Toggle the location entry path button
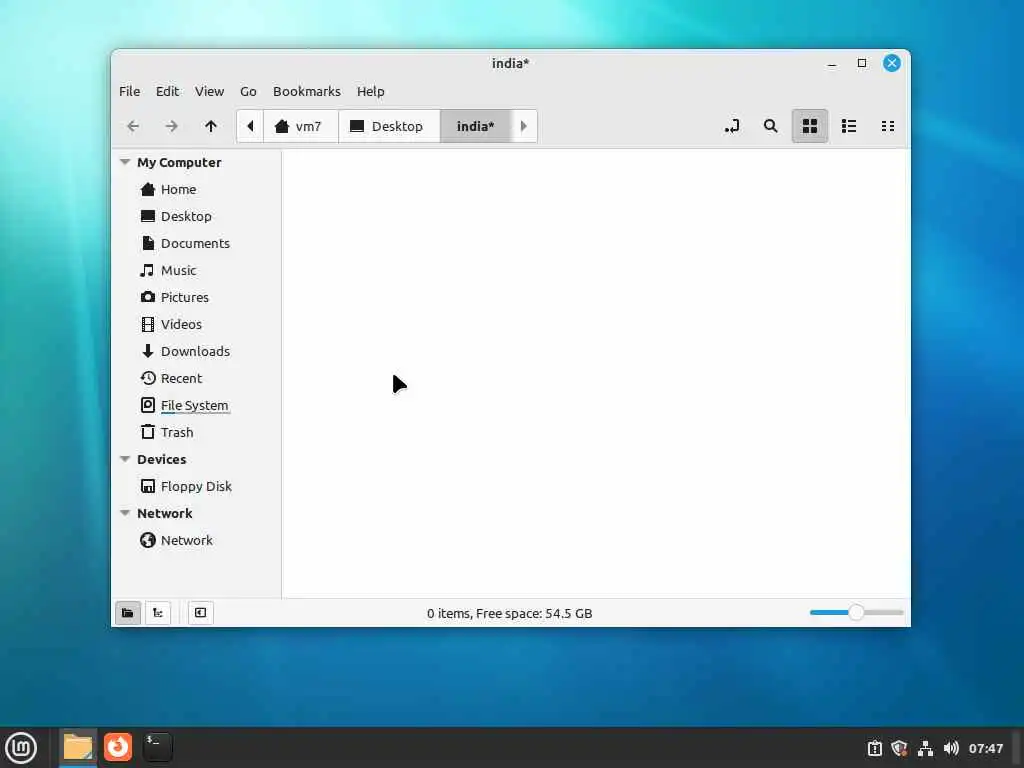Viewport: 1024px width, 768px height. coord(732,126)
